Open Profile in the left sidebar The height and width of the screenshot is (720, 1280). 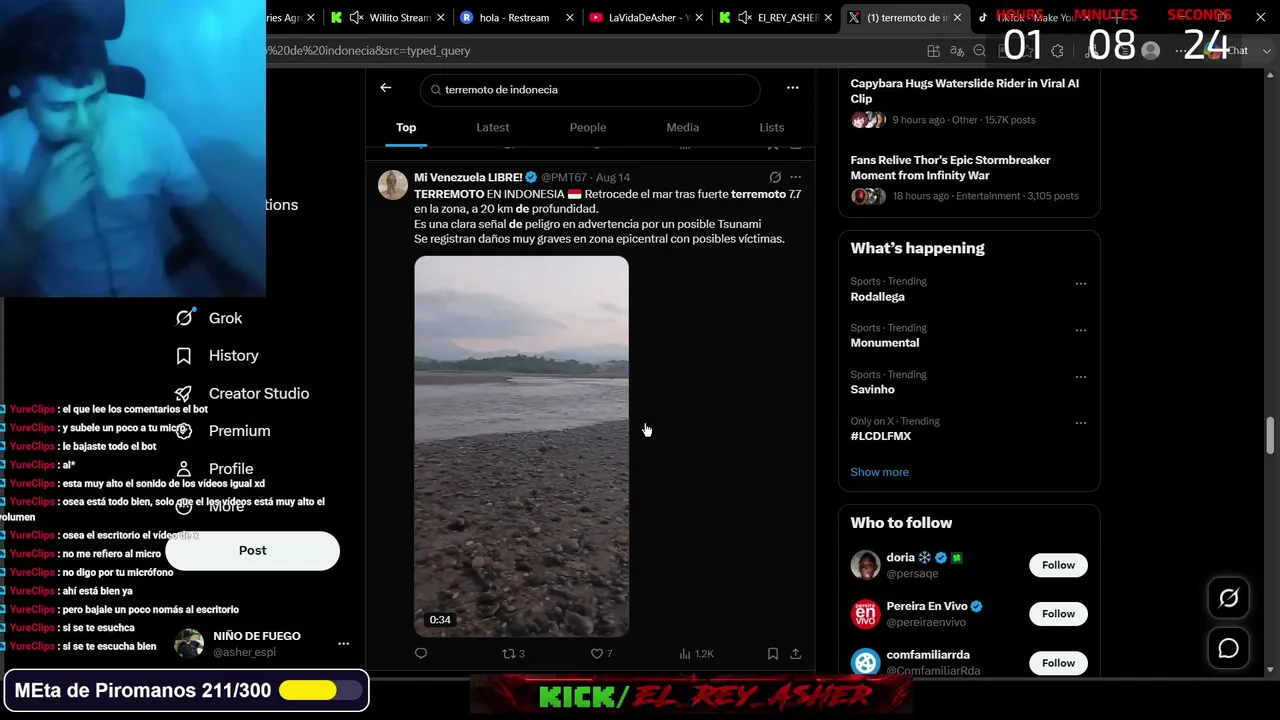214,469
